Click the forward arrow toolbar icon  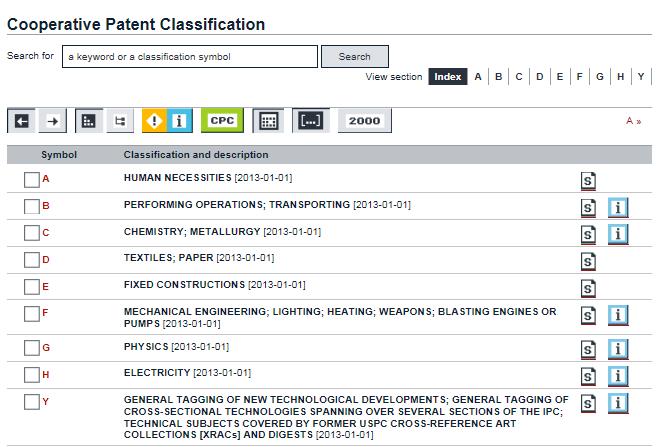(54, 121)
